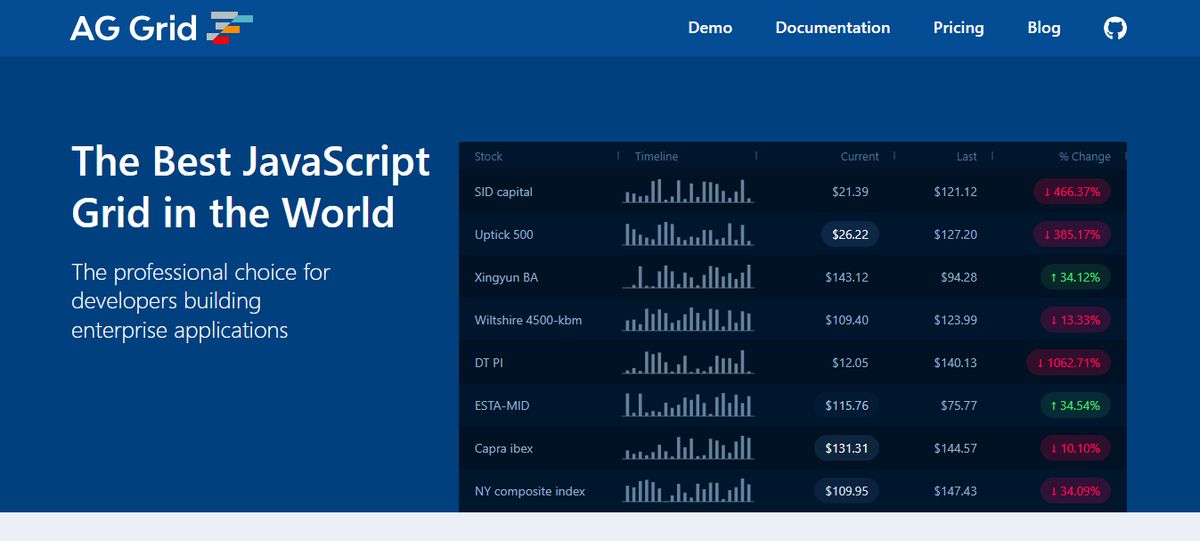The height and width of the screenshot is (541, 1200).
Task: Sort by % Change column header
Action: [x=1084, y=156]
